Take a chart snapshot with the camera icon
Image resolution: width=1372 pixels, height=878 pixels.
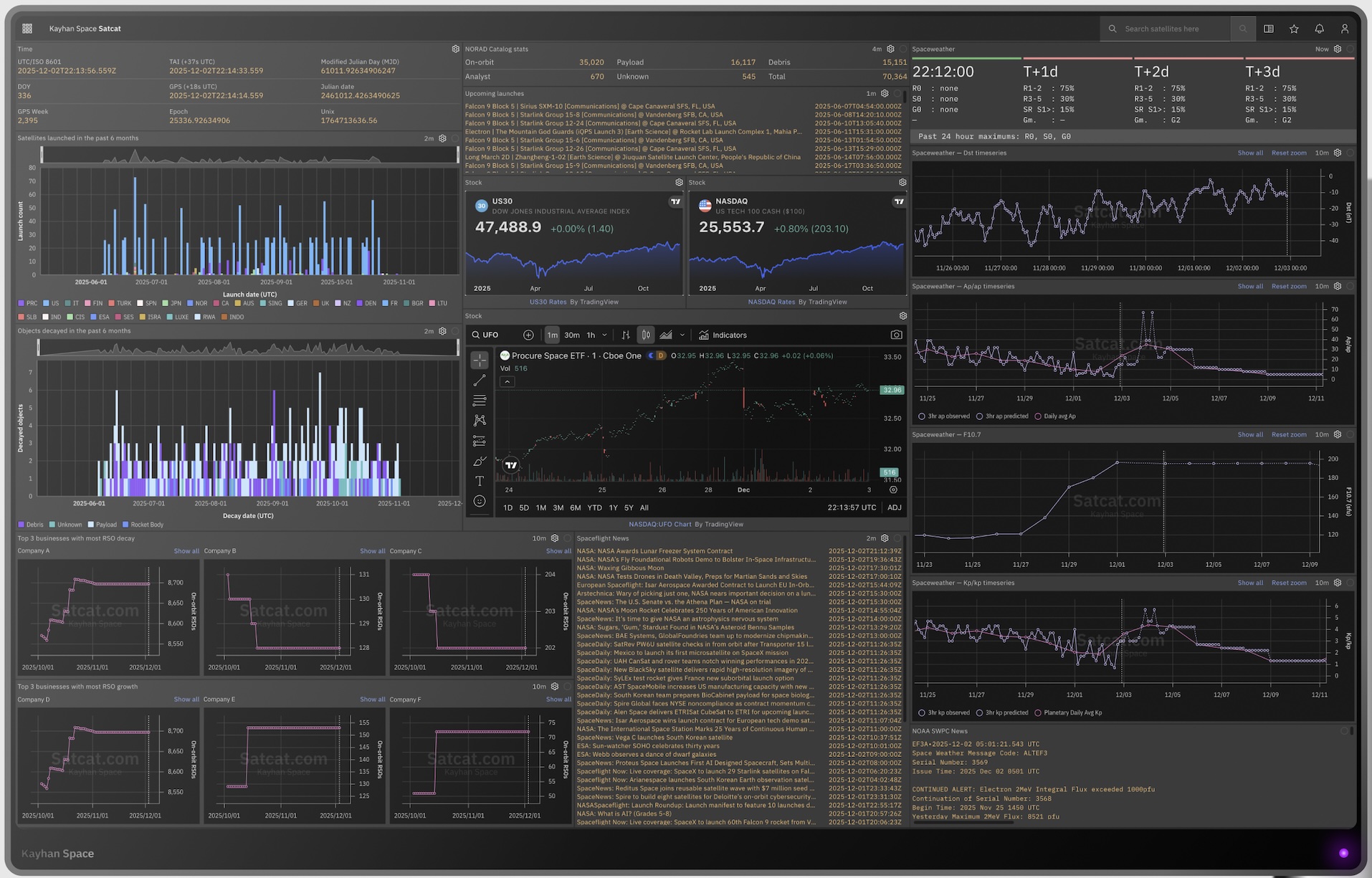coord(896,335)
